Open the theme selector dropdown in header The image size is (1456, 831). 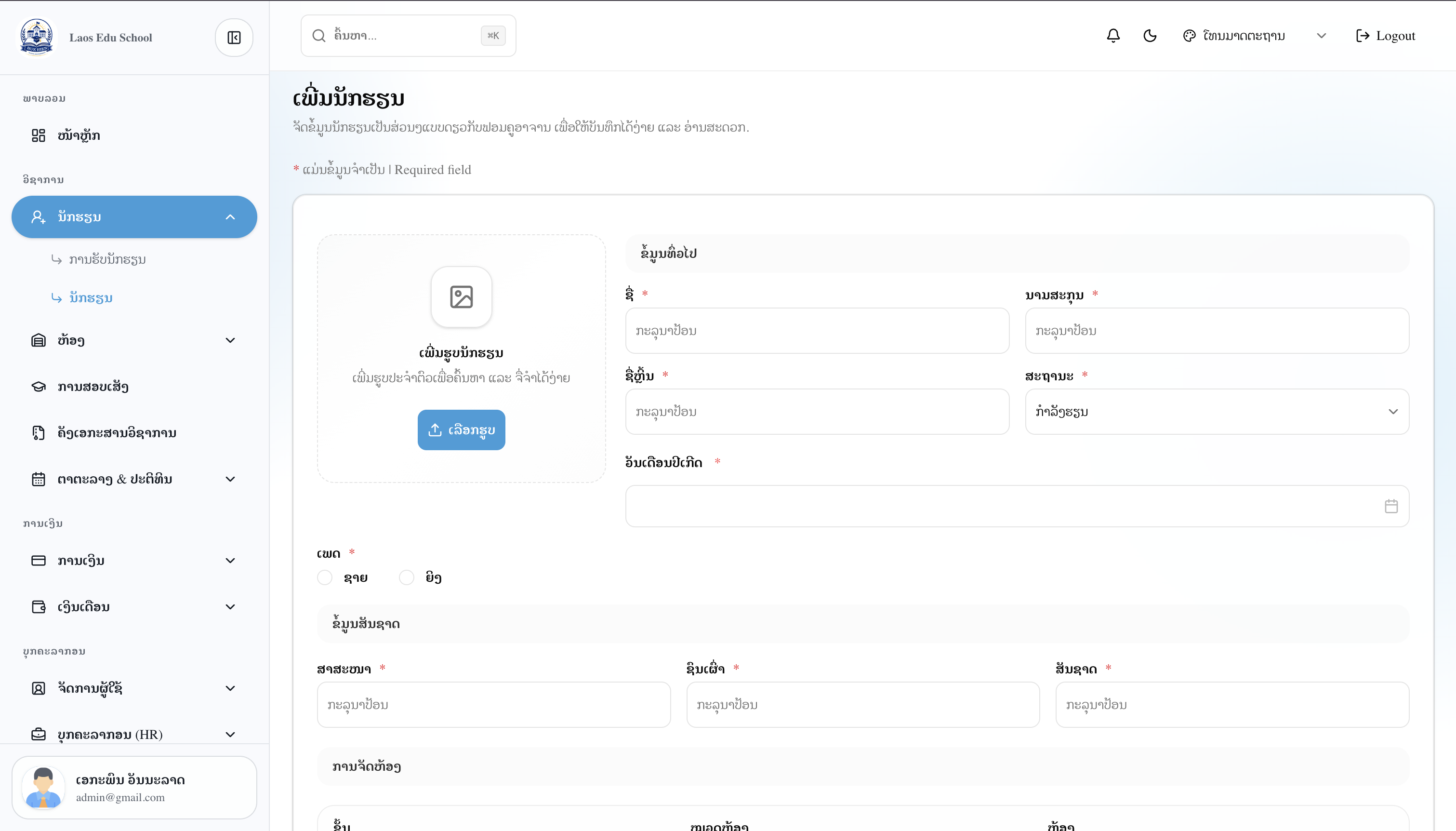tap(1254, 36)
